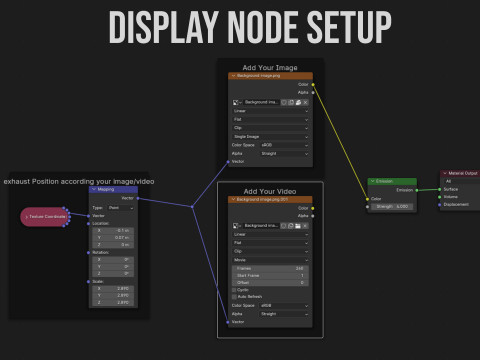Open Single Image source dropdown
The image size is (480, 360).
tap(271, 137)
